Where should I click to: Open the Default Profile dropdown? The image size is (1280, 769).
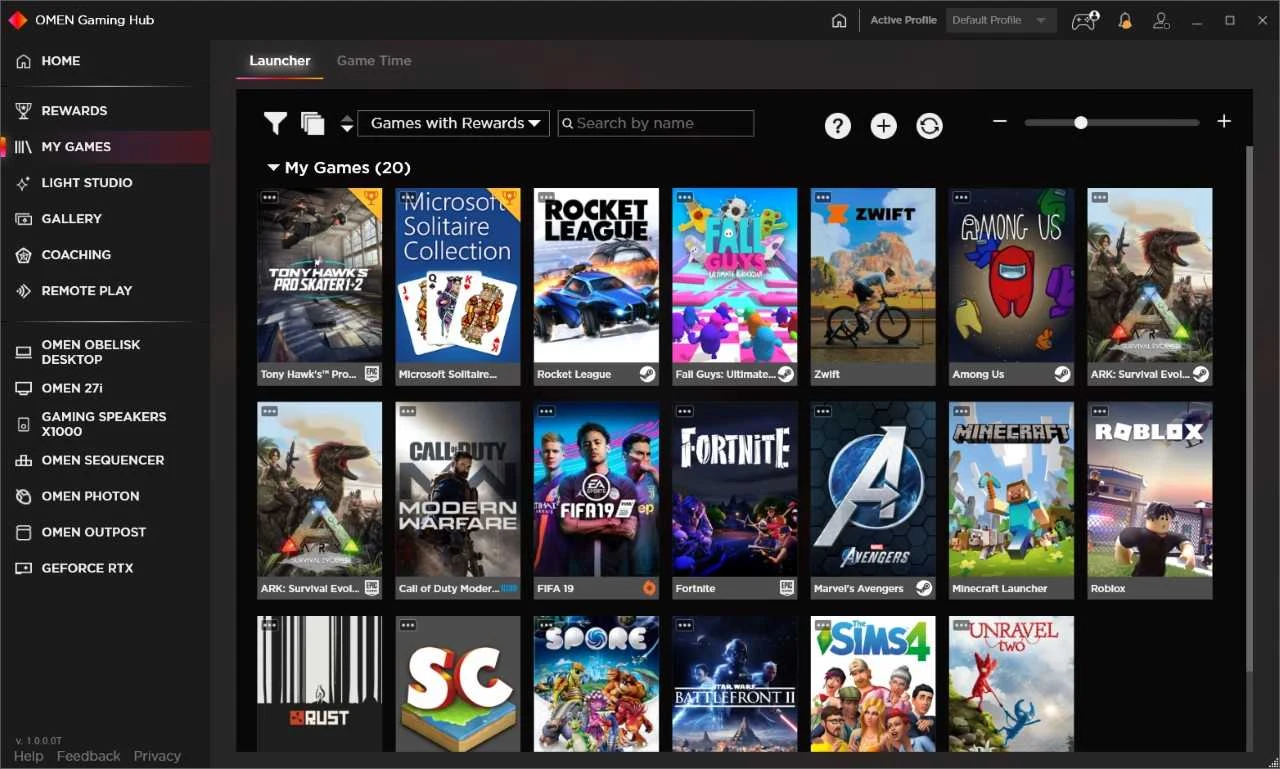(x=1000, y=19)
